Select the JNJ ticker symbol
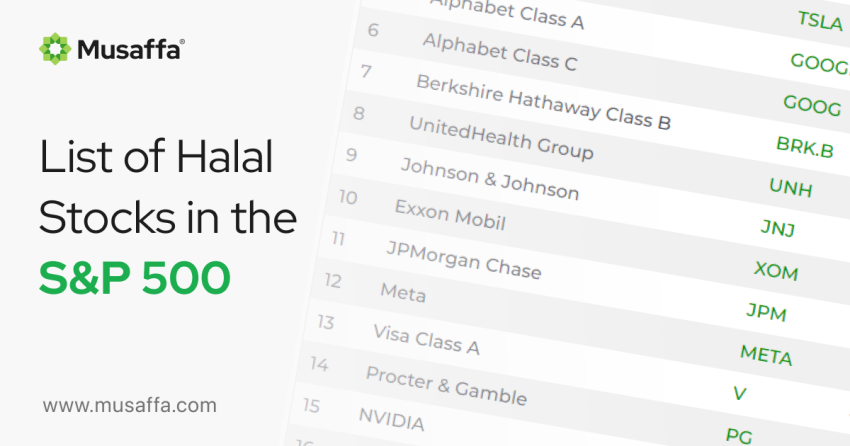Viewport: 850px width, 446px height. tap(777, 230)
